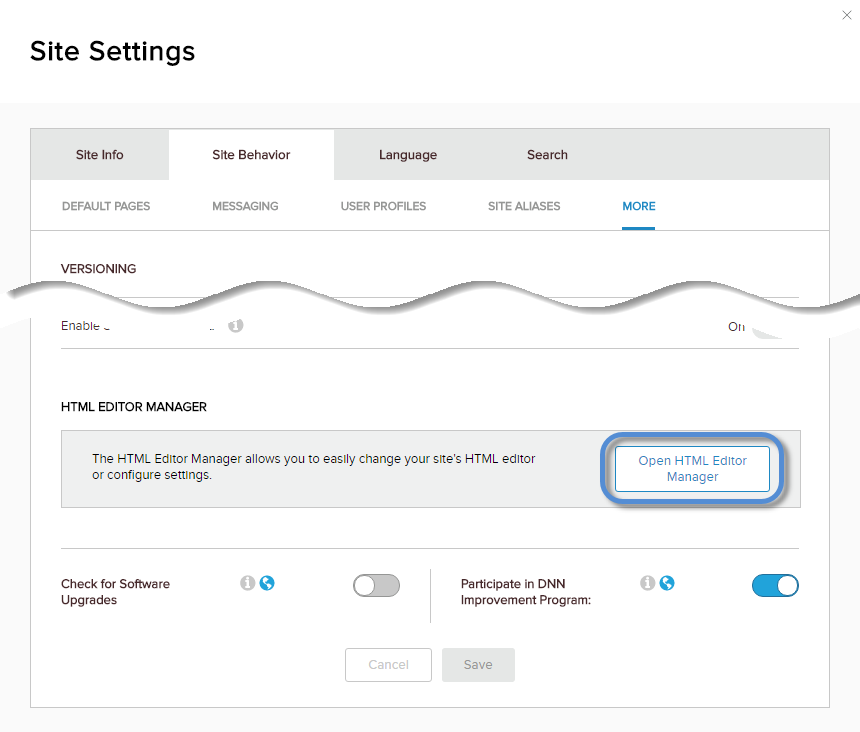Toggle Check for Software Upgrades switch
The image size is (860, 732).
click(376, 586)
